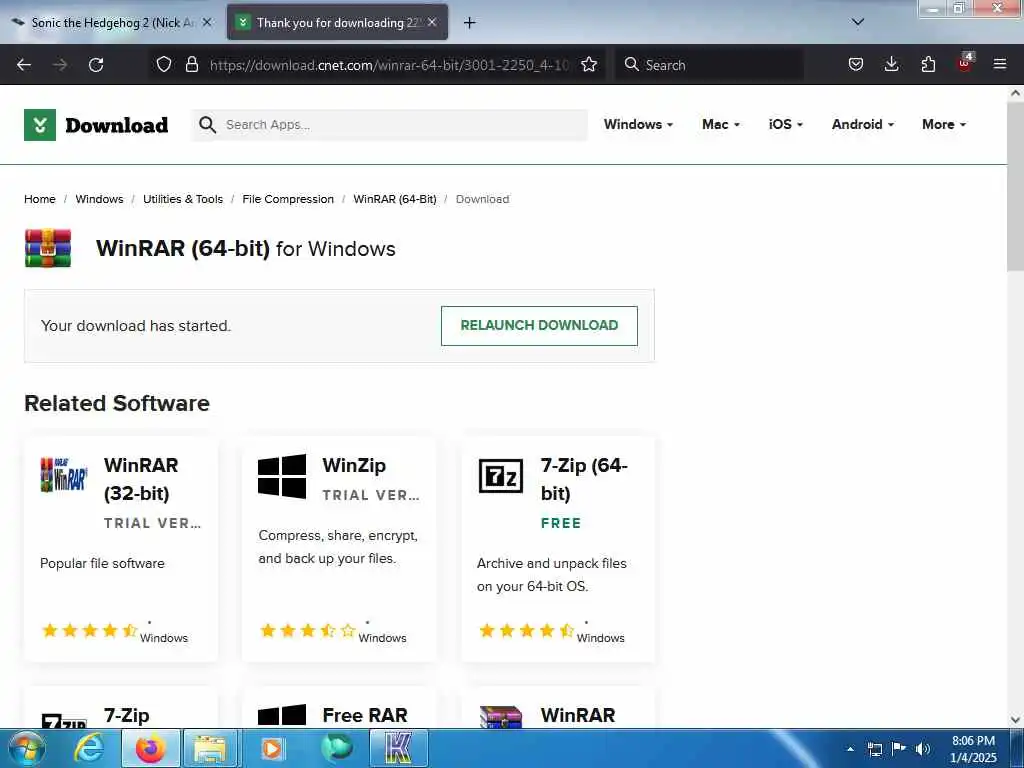The width and height of the screenshot is (1024, 768).
Task: Click the Free RAR card title
Action: click(365, 715)
